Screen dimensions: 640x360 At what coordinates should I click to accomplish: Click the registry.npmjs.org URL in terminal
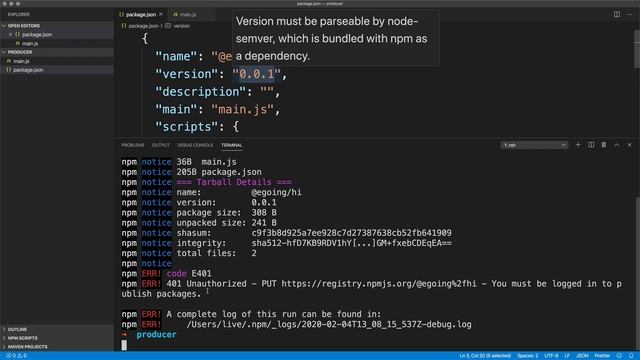(378, 284)
